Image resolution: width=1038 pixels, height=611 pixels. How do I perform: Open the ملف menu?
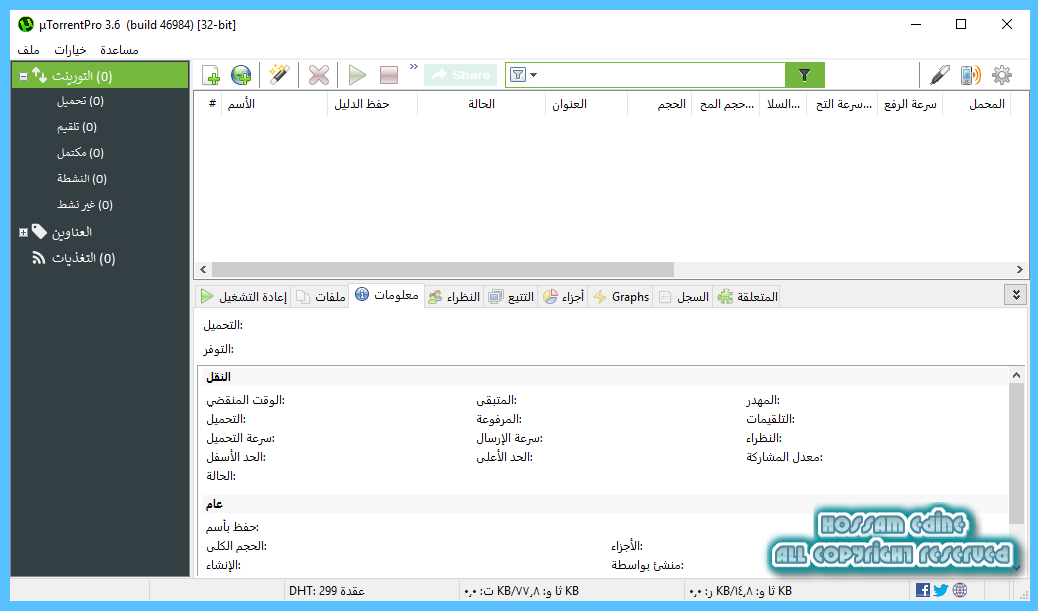(x=28, y=50)
